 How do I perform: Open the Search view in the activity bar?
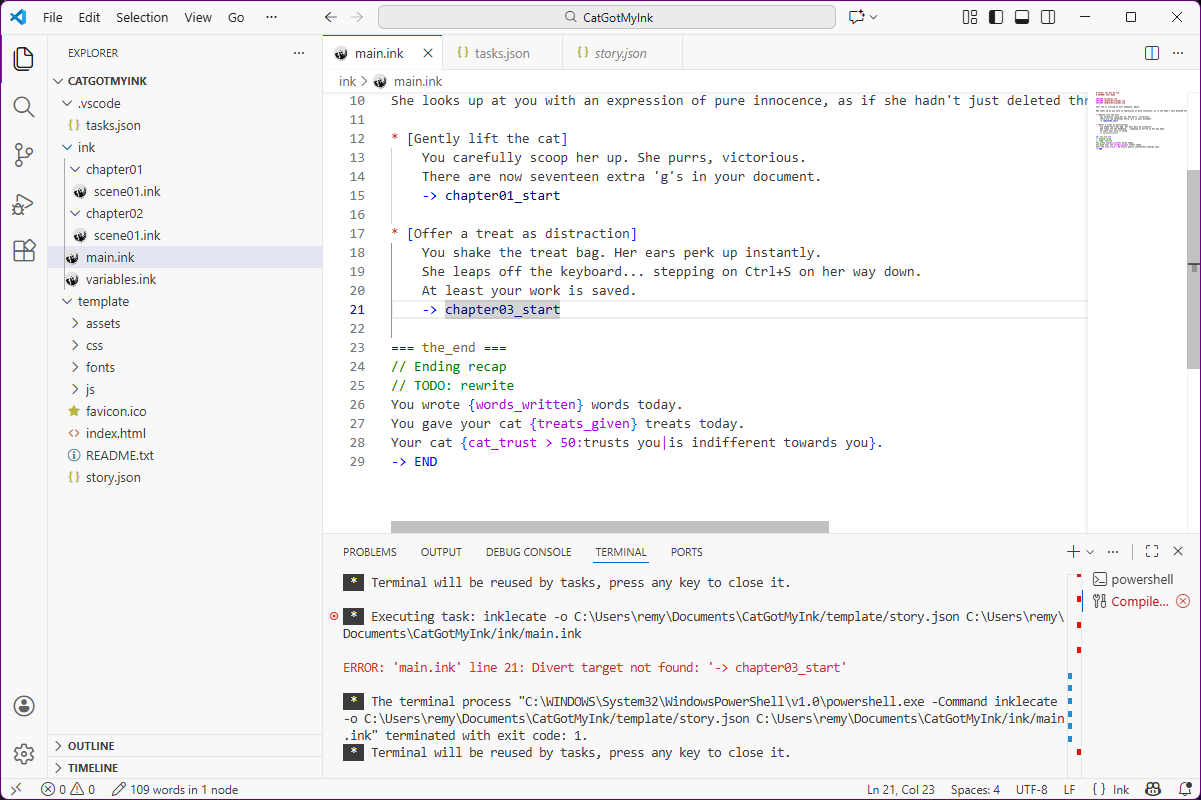coord(23,105)
